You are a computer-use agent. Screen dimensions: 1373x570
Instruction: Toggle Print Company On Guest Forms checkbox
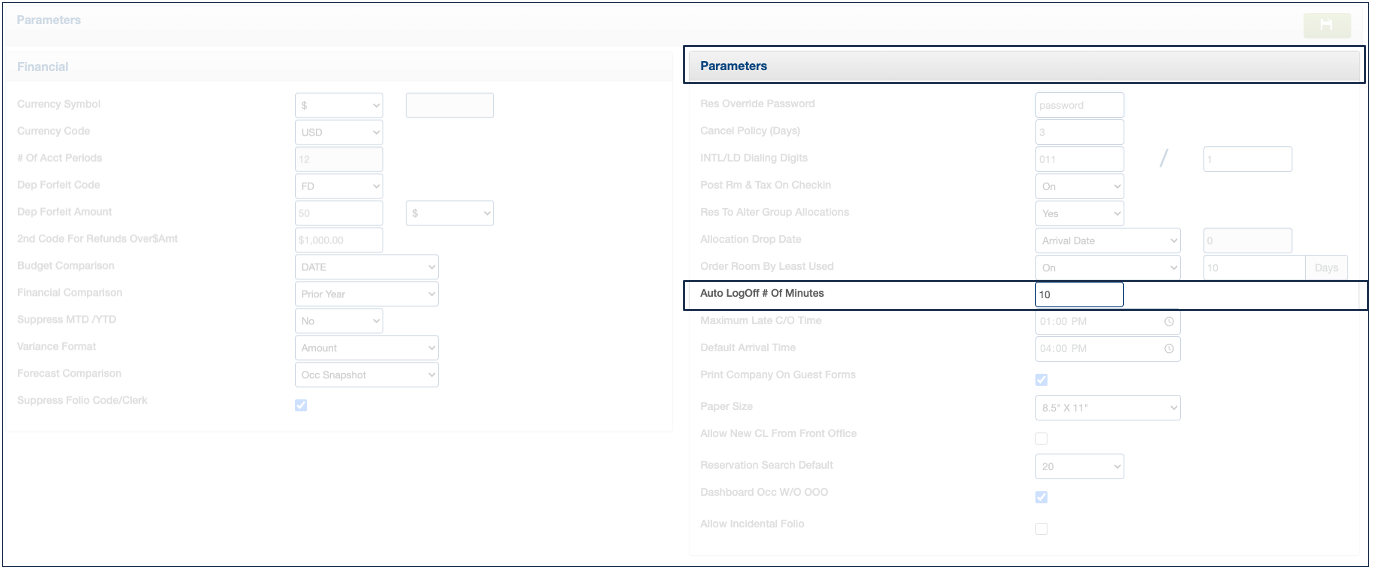click(1041, 380)
